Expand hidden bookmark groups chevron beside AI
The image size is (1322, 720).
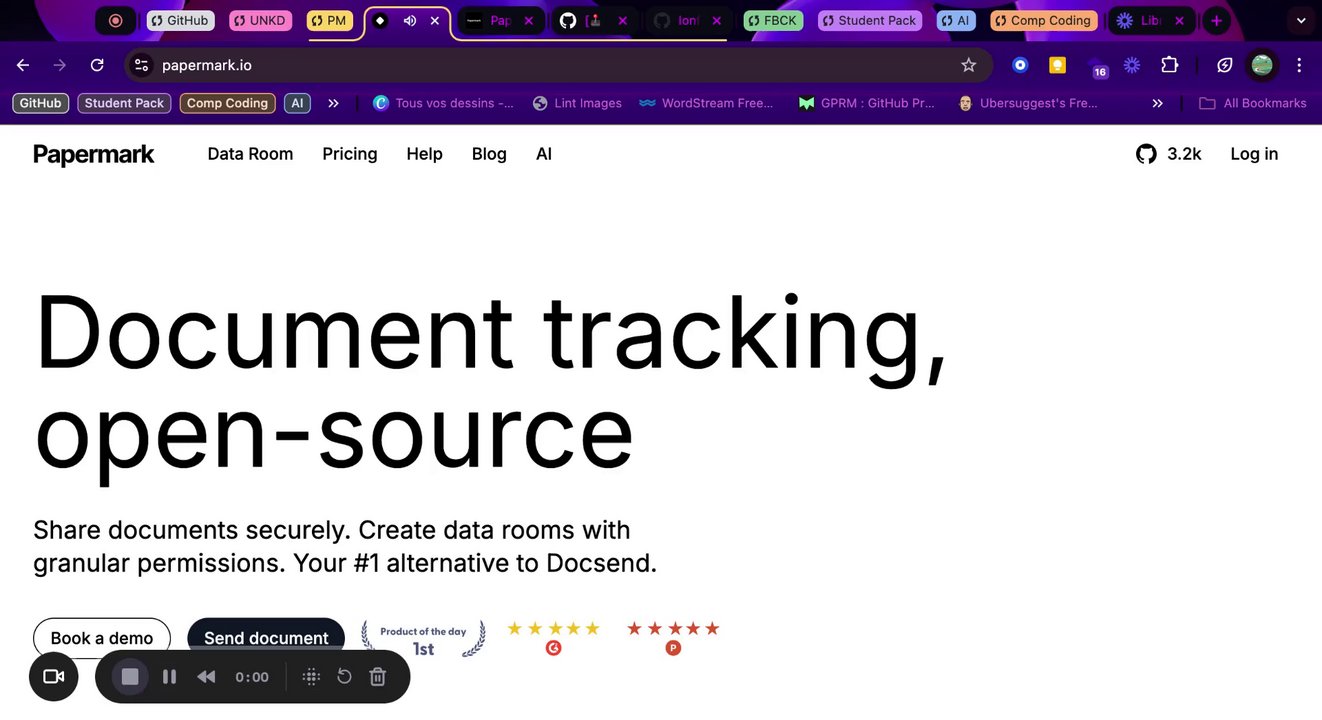(x=333, y=103)
